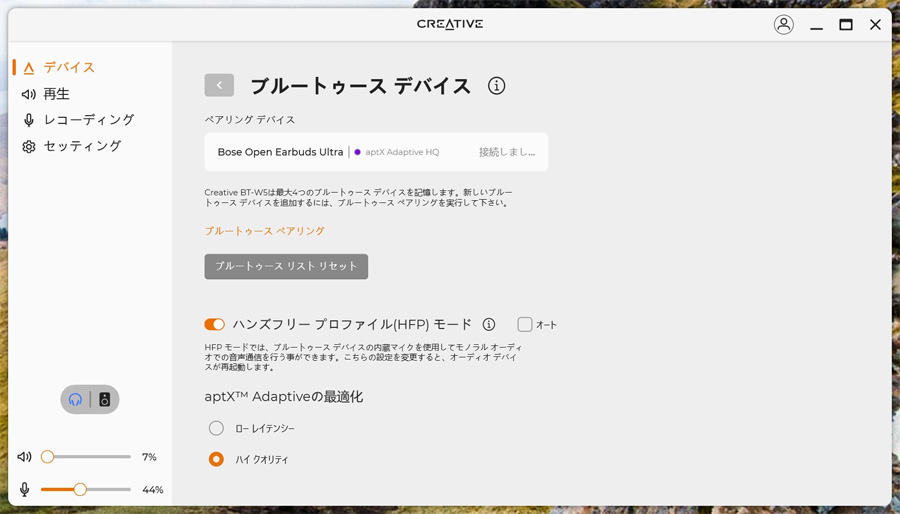
Task: Toggle Hands-Free Profile (HFP) mode switch
Action: [x=215, y=325]
